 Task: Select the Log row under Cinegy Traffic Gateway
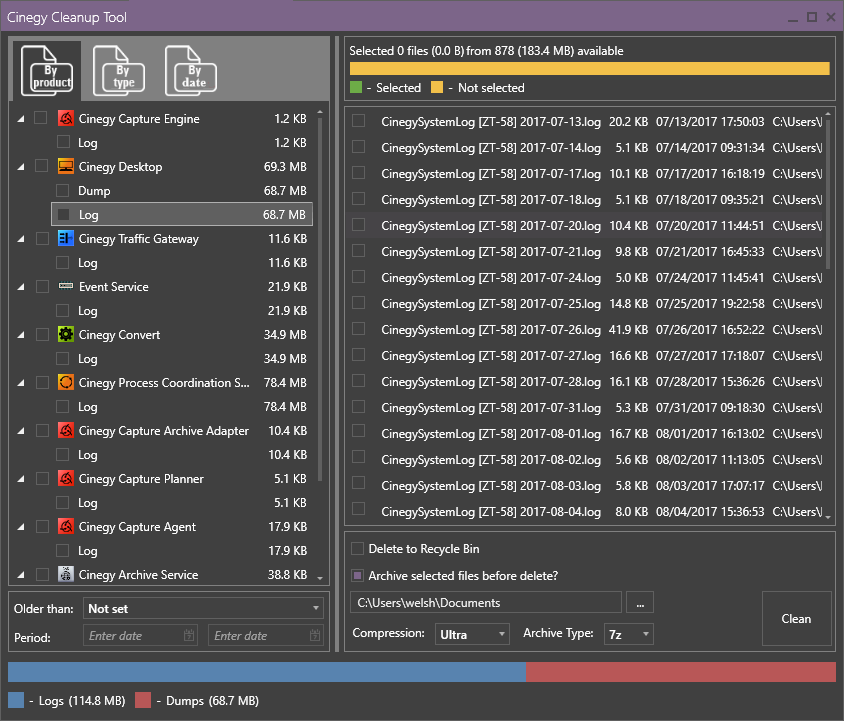182,263
